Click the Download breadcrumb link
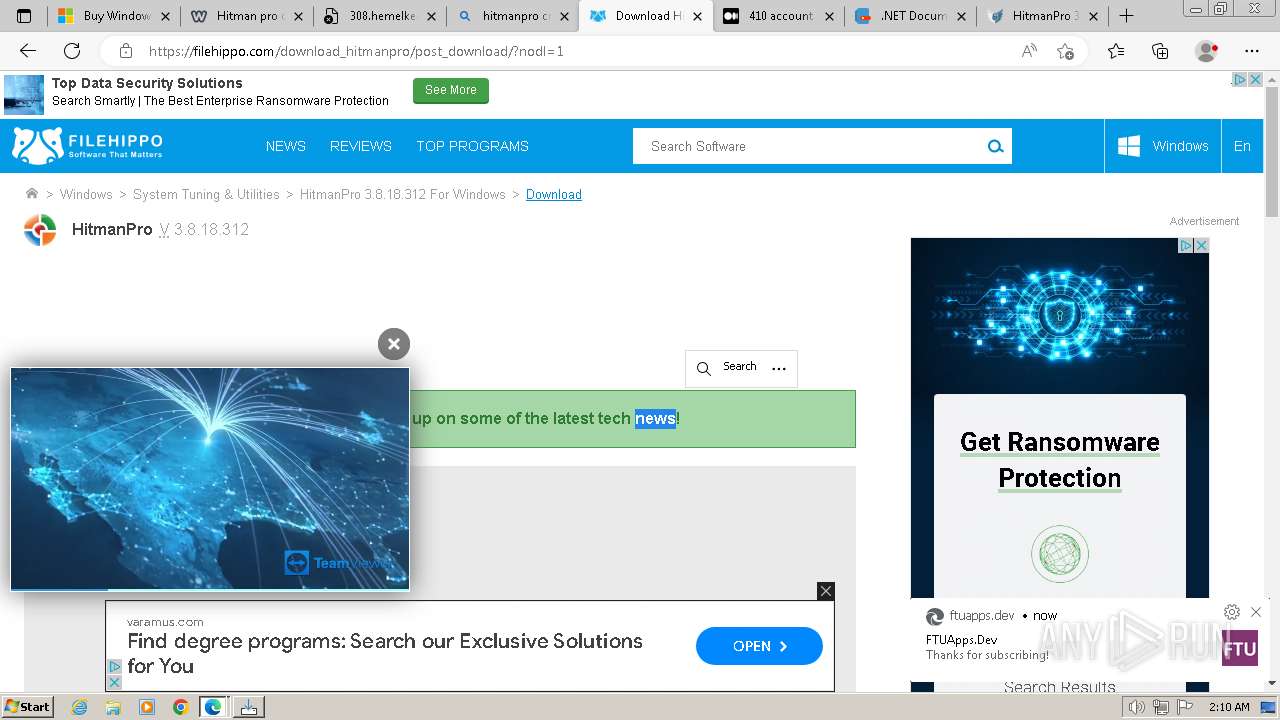 pyautogui.click(x=554, y=195)
